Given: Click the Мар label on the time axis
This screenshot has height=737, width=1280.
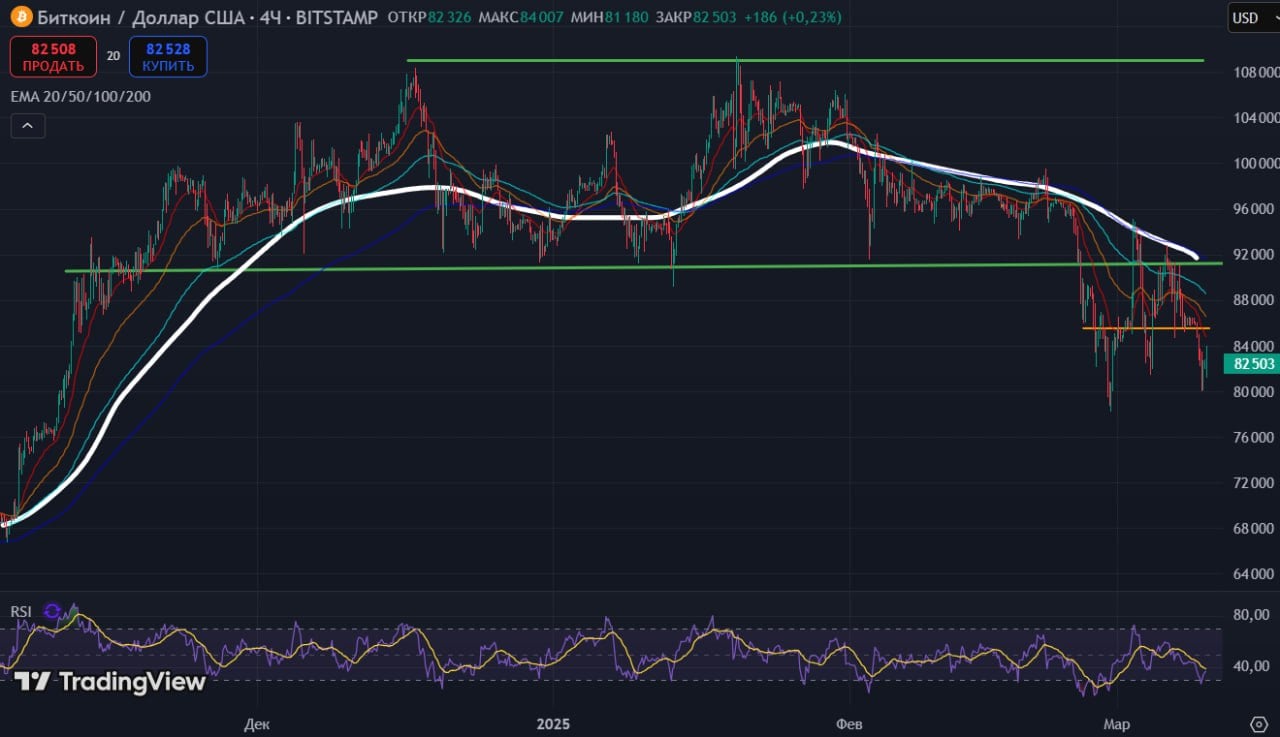Looking at the screenshot, I should pyautogui.click(x=1116, y=723).
